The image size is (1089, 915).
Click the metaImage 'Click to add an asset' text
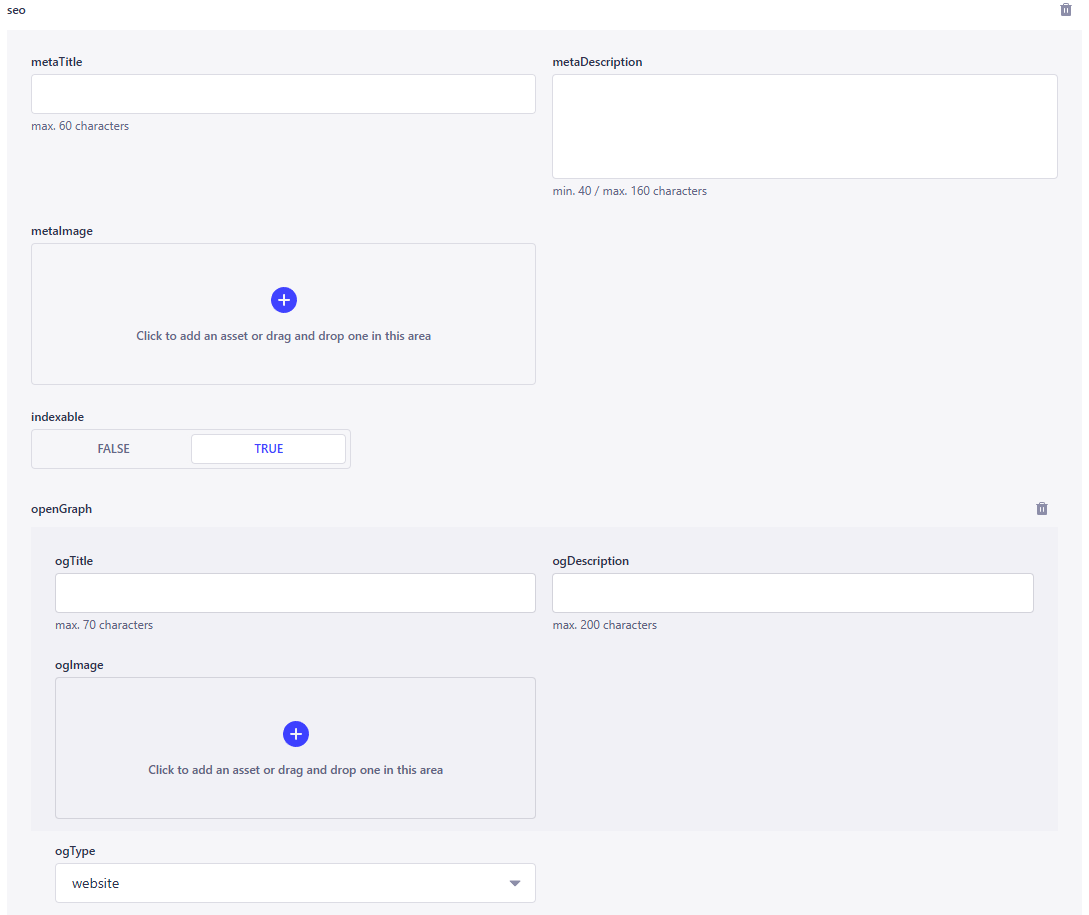click(284, 336)
